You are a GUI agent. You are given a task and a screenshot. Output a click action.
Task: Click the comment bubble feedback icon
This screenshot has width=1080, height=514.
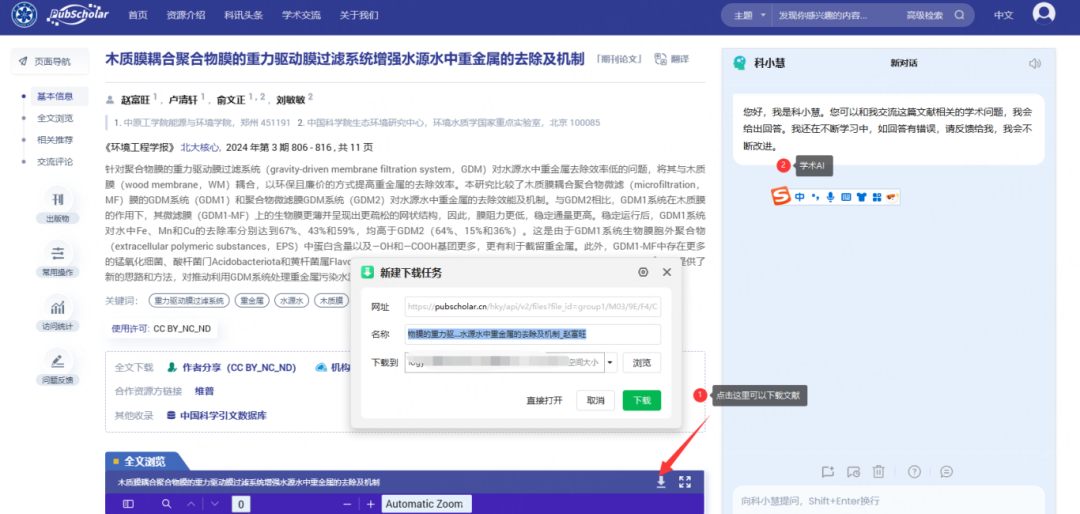946,472
